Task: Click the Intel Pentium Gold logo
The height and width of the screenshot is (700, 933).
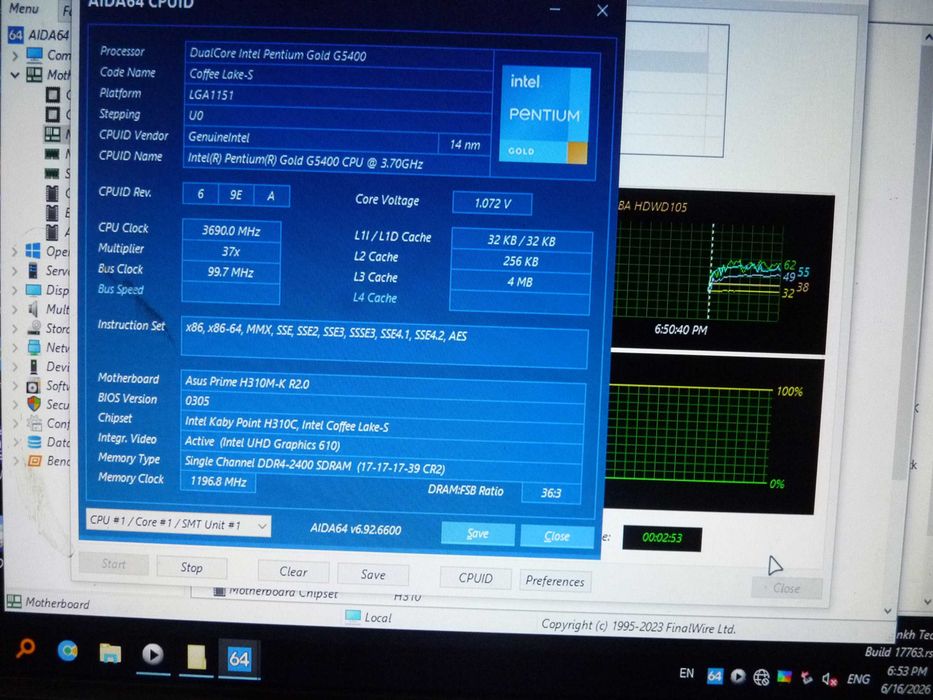Action: pos(546,115)
